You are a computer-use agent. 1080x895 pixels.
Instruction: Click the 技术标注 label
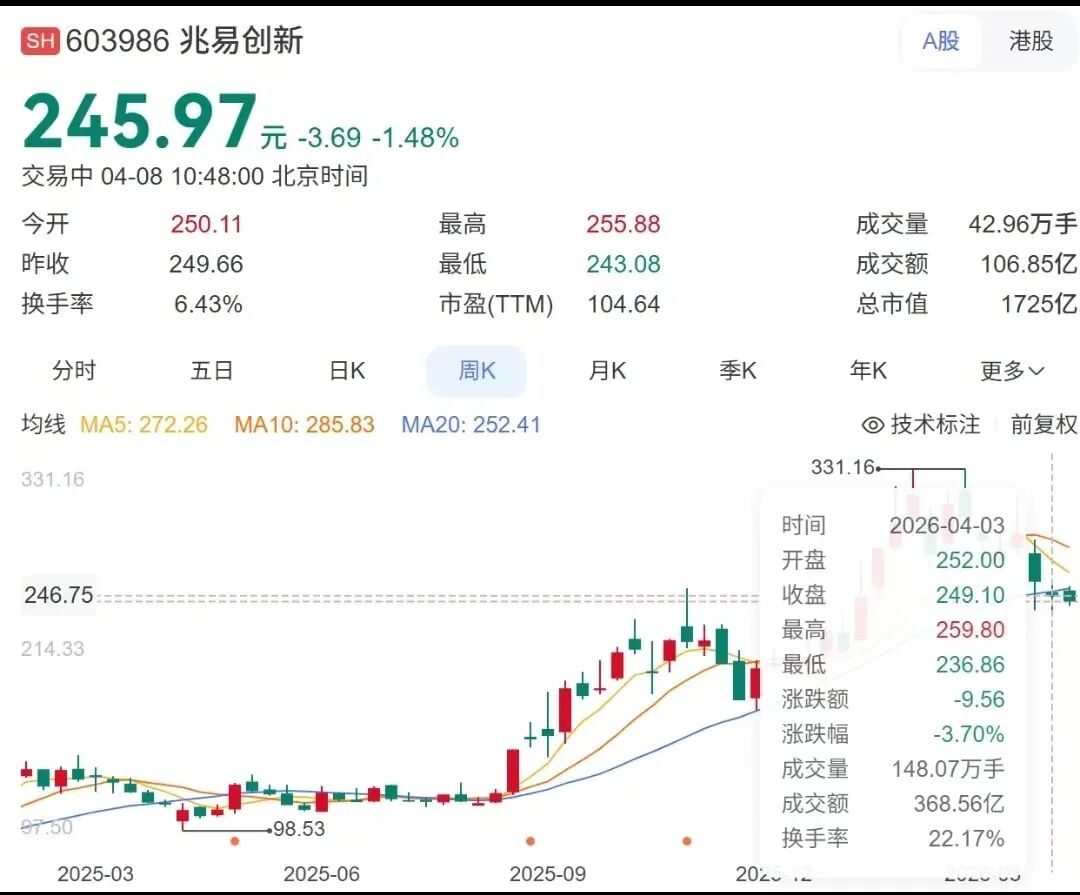(935, 424)
